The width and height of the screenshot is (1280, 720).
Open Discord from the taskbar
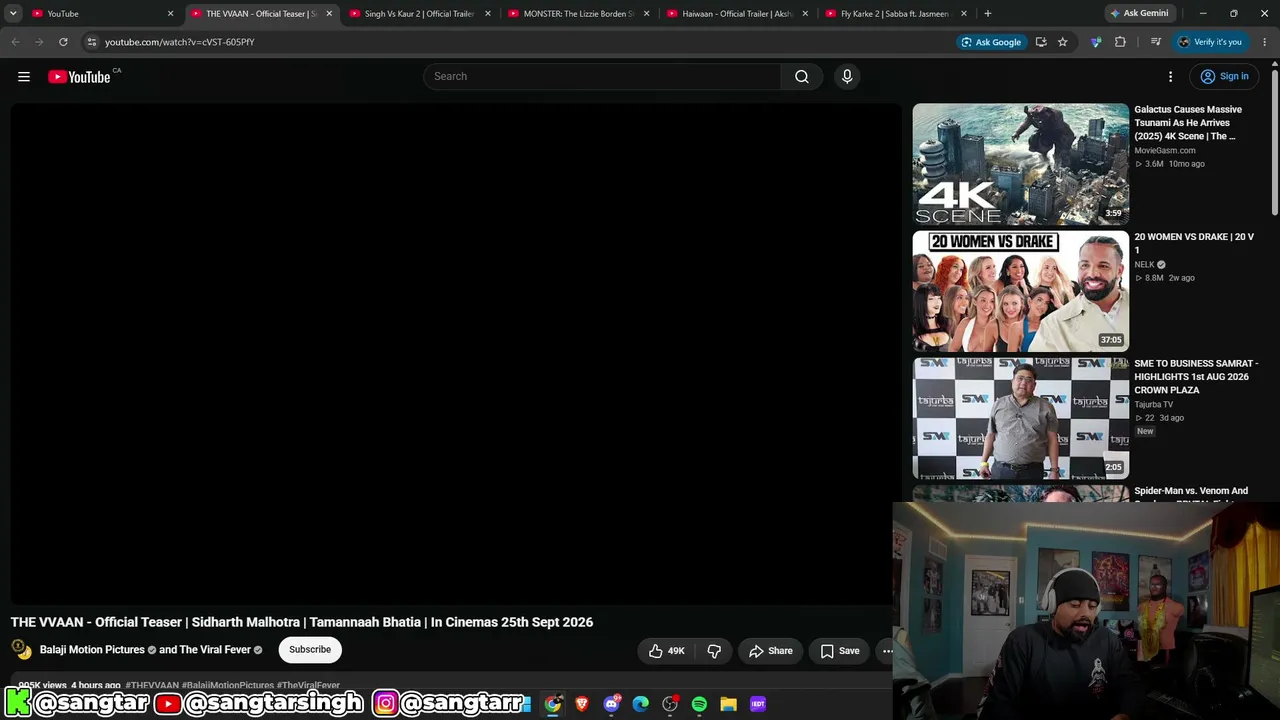(611, 704)
